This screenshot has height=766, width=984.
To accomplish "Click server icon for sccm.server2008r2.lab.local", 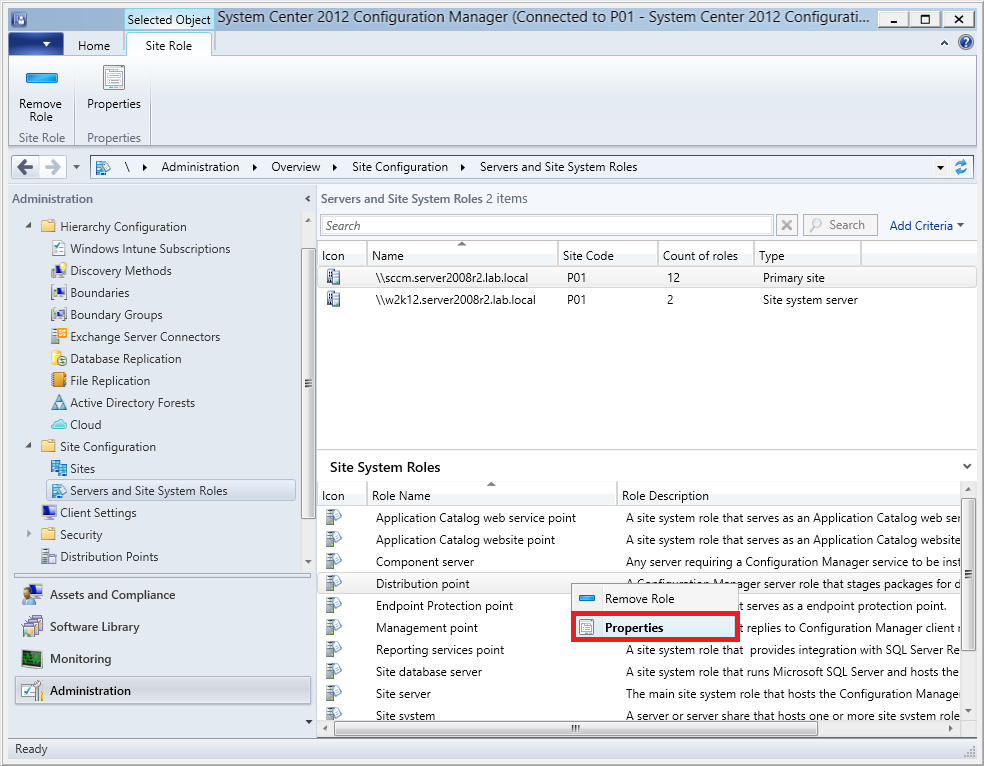I will point(334,277).
